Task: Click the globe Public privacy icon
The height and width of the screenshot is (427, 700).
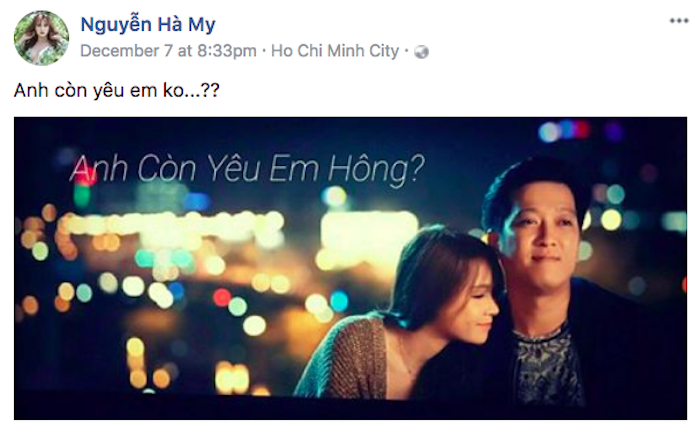Action: click(421, 52)
